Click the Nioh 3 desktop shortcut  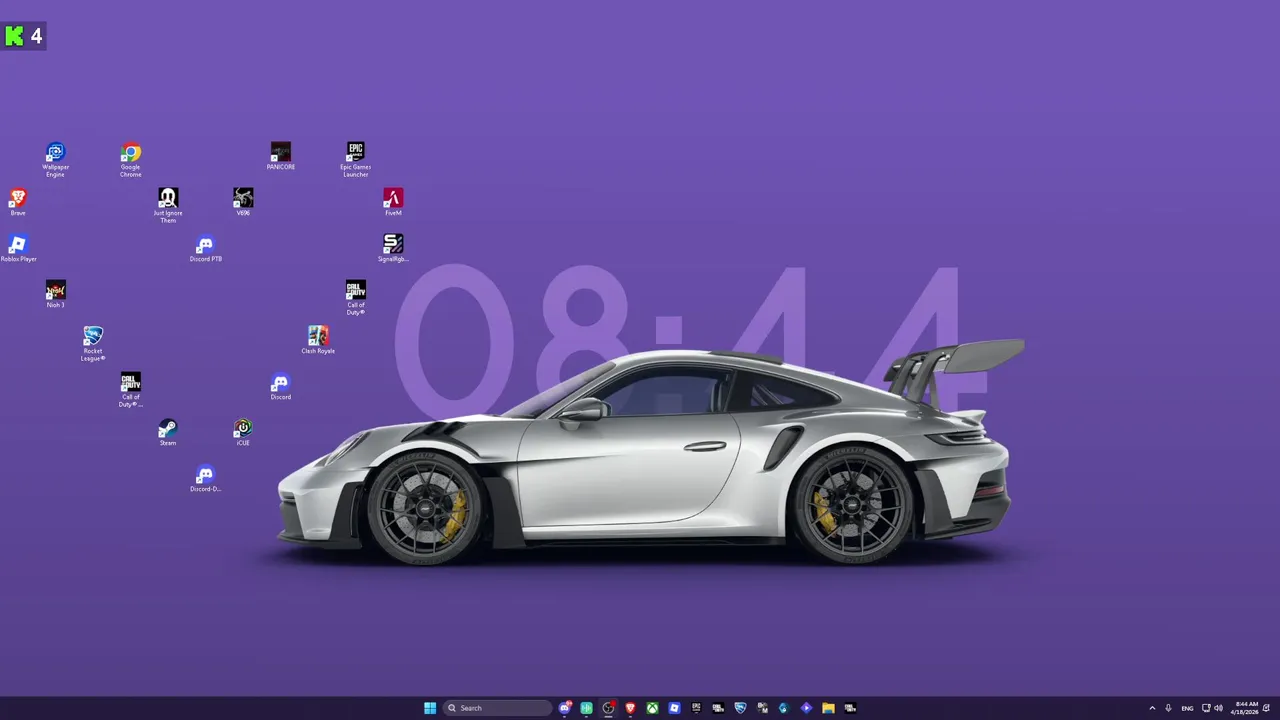pos(56,294)
